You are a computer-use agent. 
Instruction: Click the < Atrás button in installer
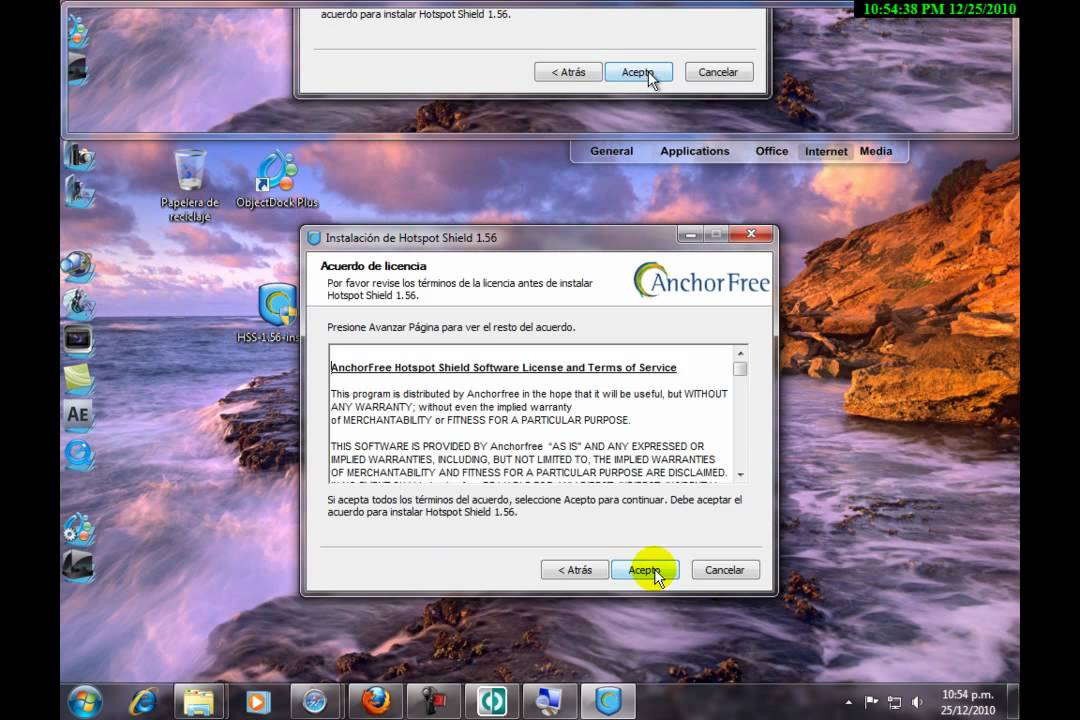point(574,570)
